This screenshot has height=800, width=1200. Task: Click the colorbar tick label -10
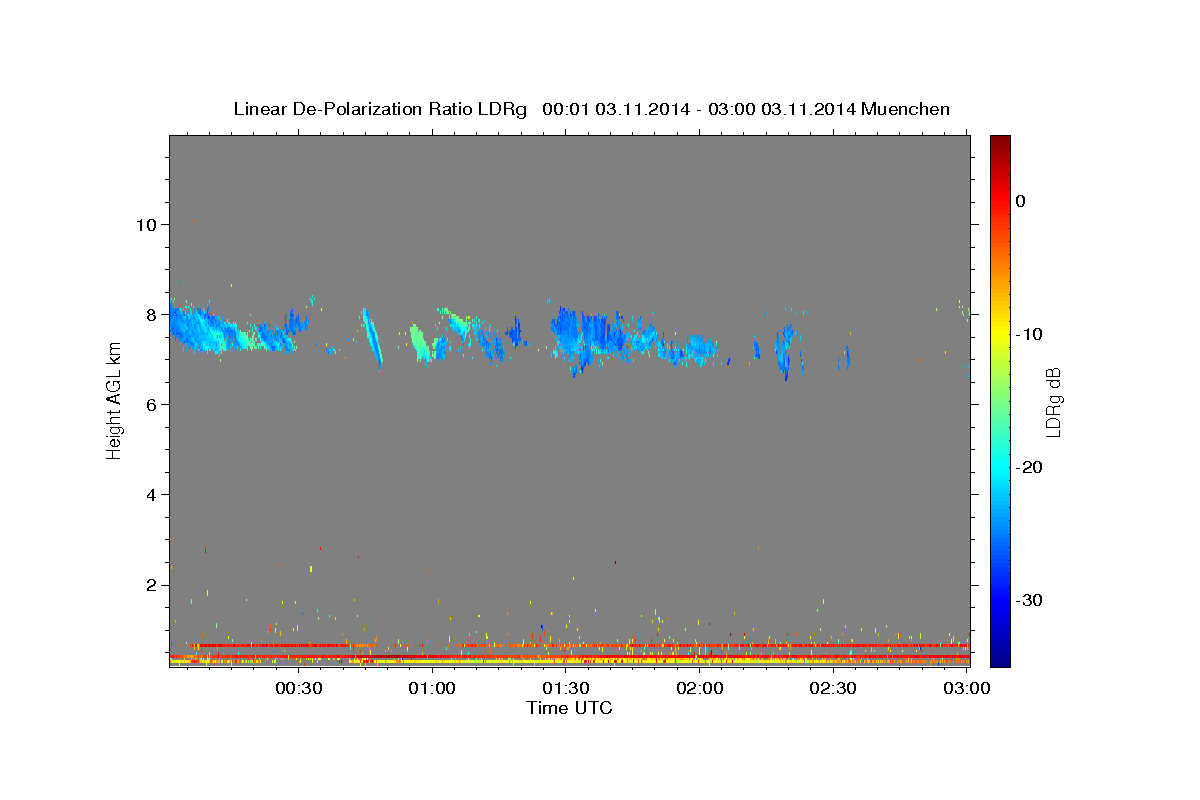(x=1030, y=334)
